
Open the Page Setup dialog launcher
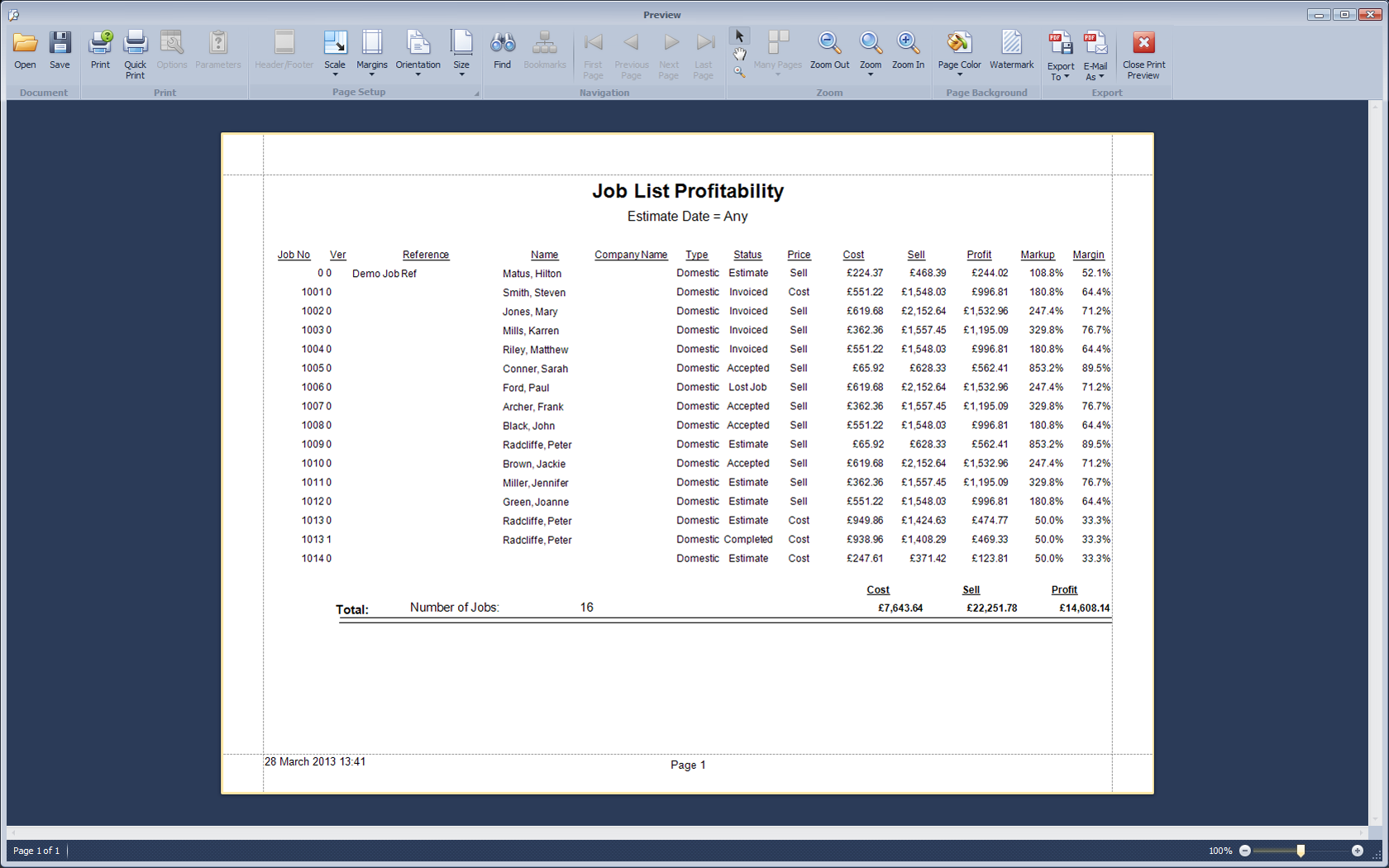[476, 93]
